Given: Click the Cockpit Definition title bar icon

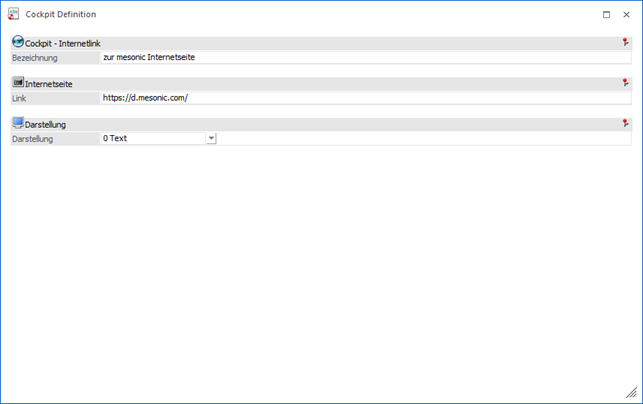Looking at the screenshot, I should click(x=13, y=15).
